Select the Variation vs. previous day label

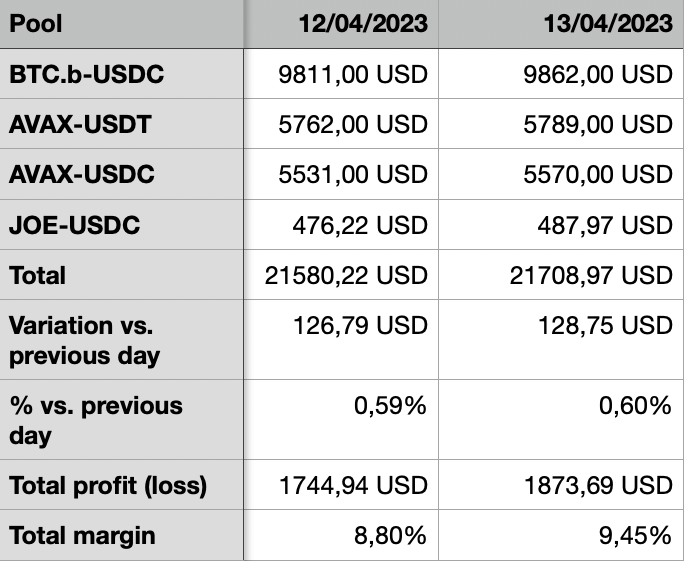(84, 340)
